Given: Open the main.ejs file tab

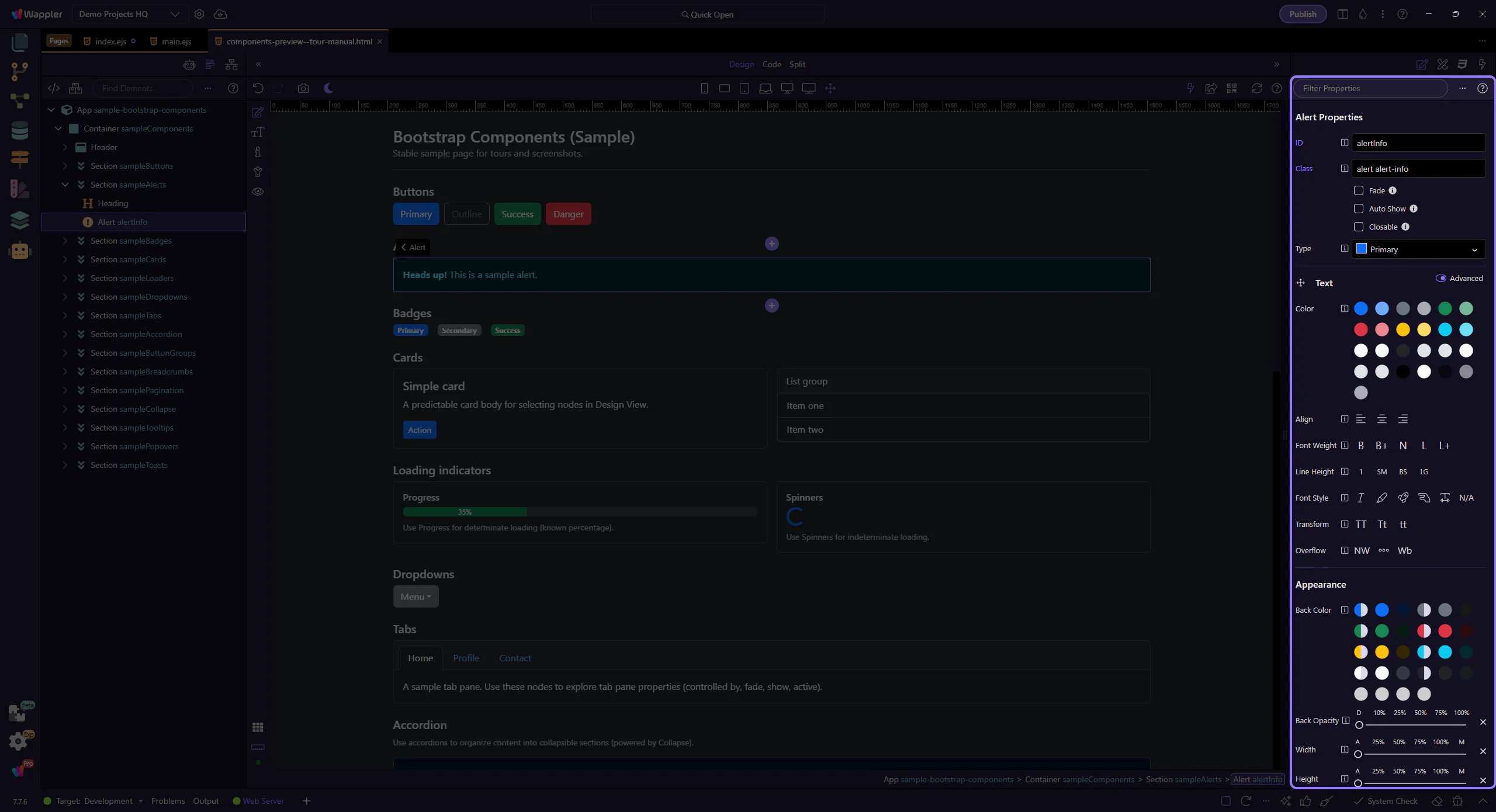Looking at the screenshot, I should (176, 41).
